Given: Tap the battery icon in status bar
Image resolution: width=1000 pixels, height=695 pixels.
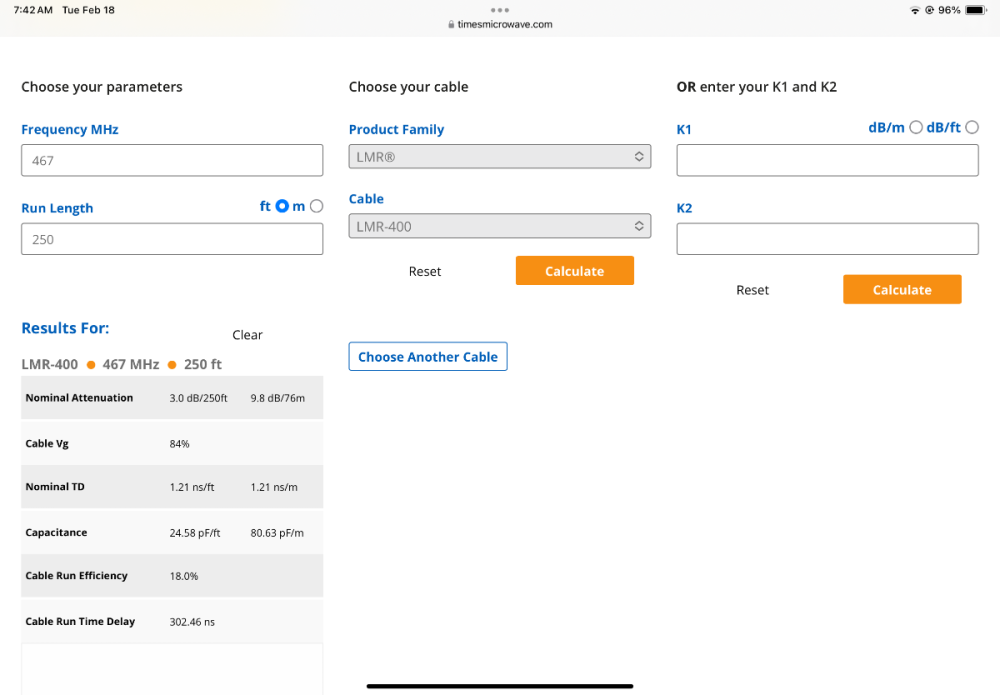Looking at the screenshot, I should [x=975, y=10].
